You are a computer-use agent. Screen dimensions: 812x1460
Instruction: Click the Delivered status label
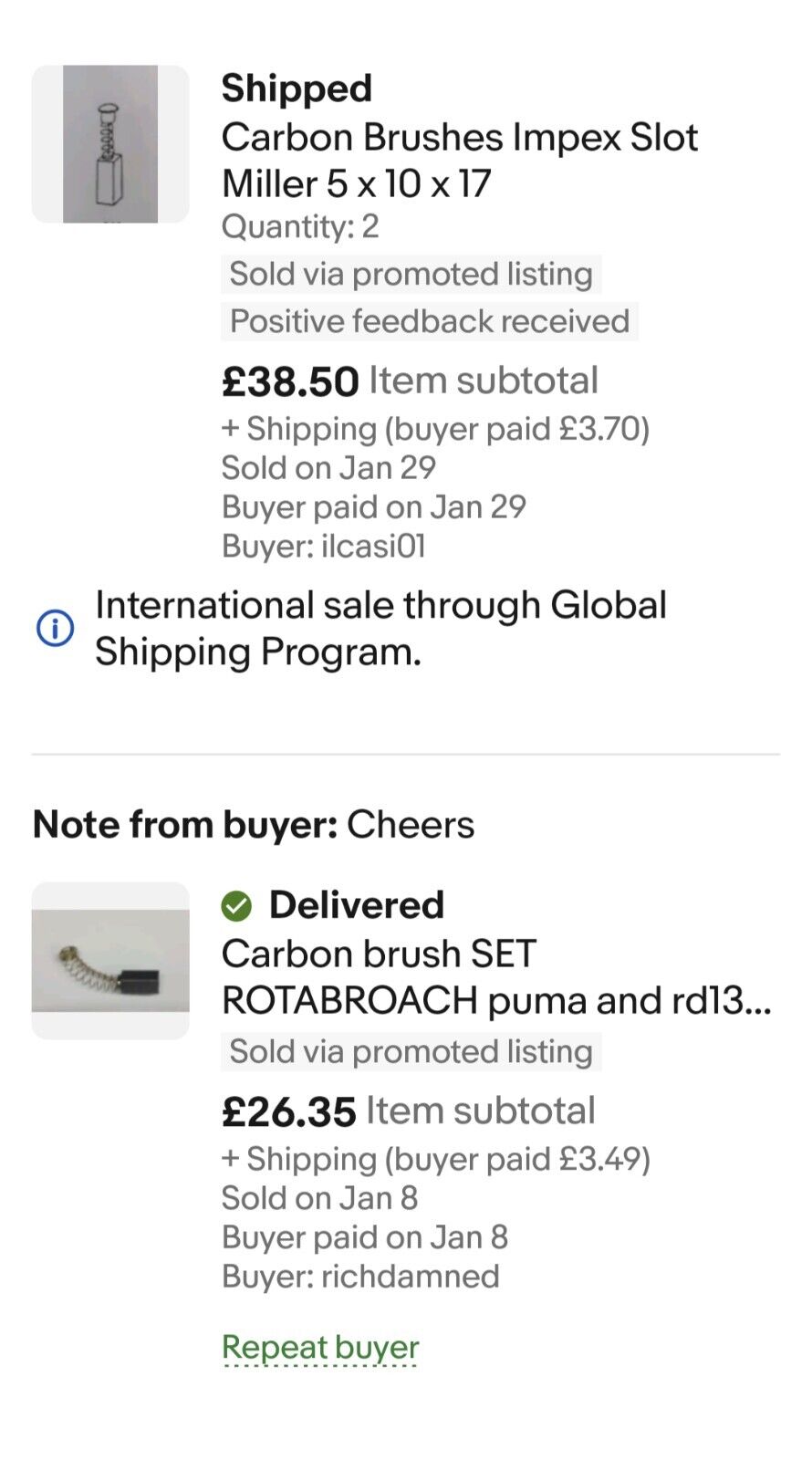click(x=356, y=905)
